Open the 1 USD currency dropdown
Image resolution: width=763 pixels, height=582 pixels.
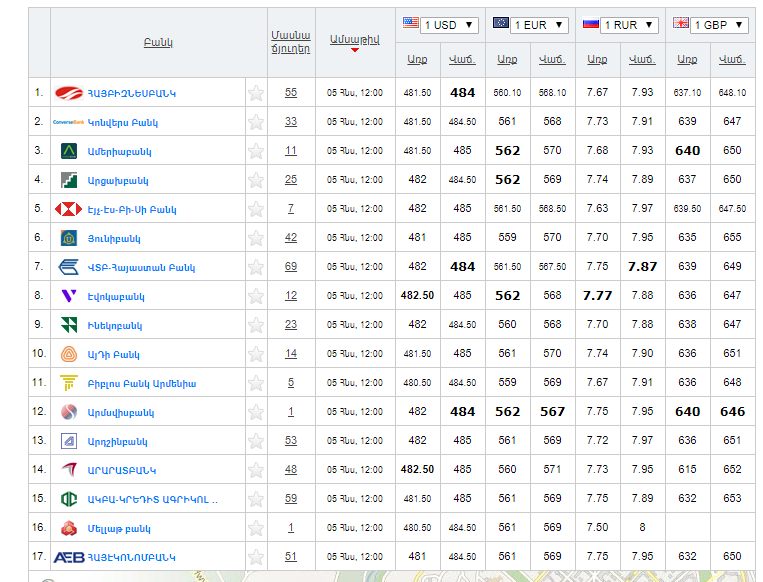point(449,25)
